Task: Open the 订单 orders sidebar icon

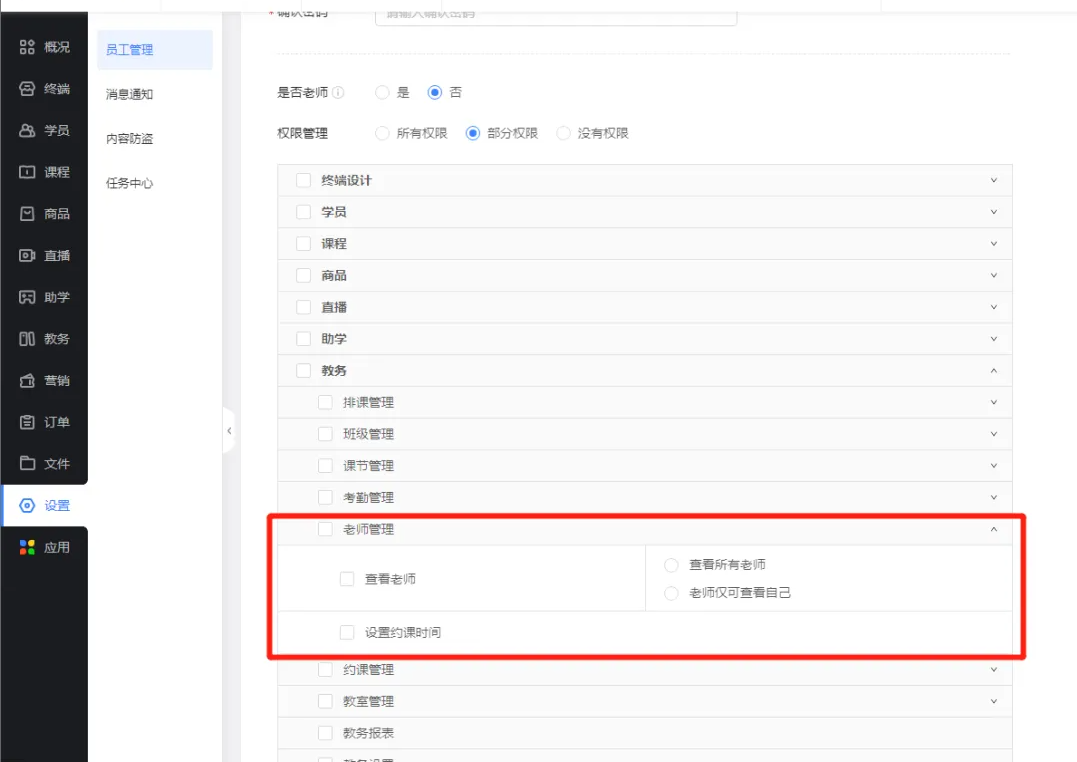Action: click(27, 422)
